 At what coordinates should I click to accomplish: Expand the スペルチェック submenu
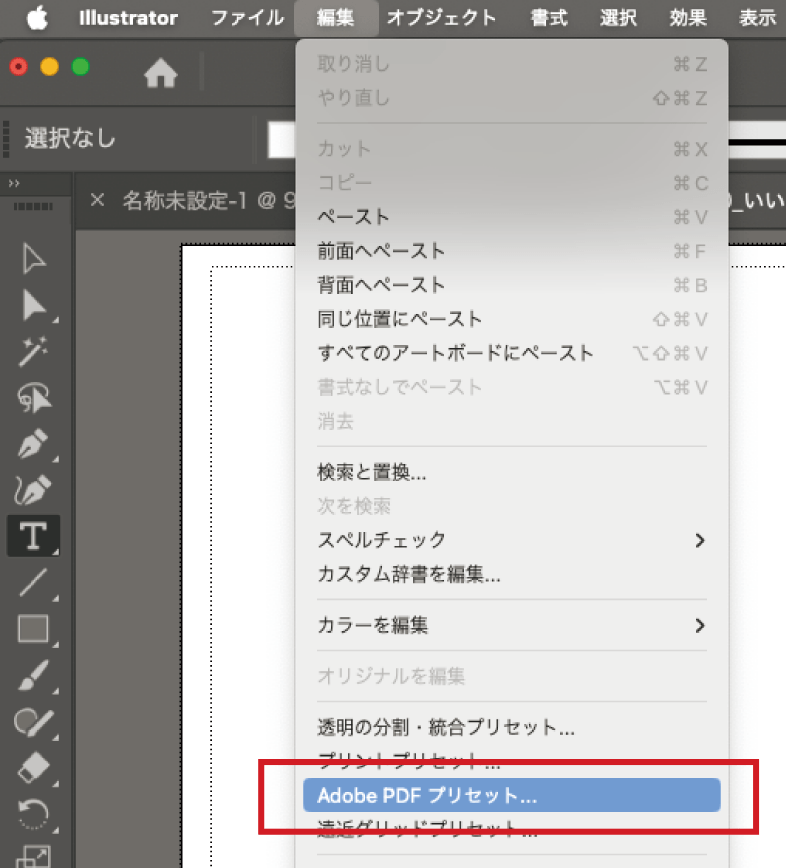pos(512,540)
